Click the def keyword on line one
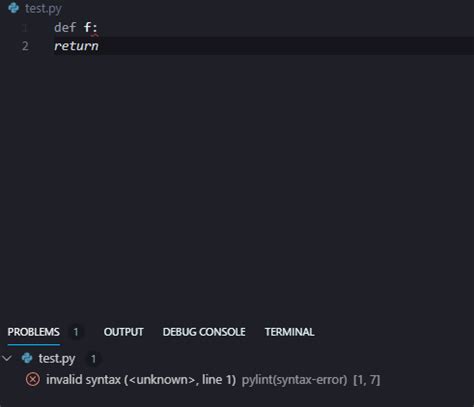The height and width of the screenshot is (407, 474). coord(65,27)
